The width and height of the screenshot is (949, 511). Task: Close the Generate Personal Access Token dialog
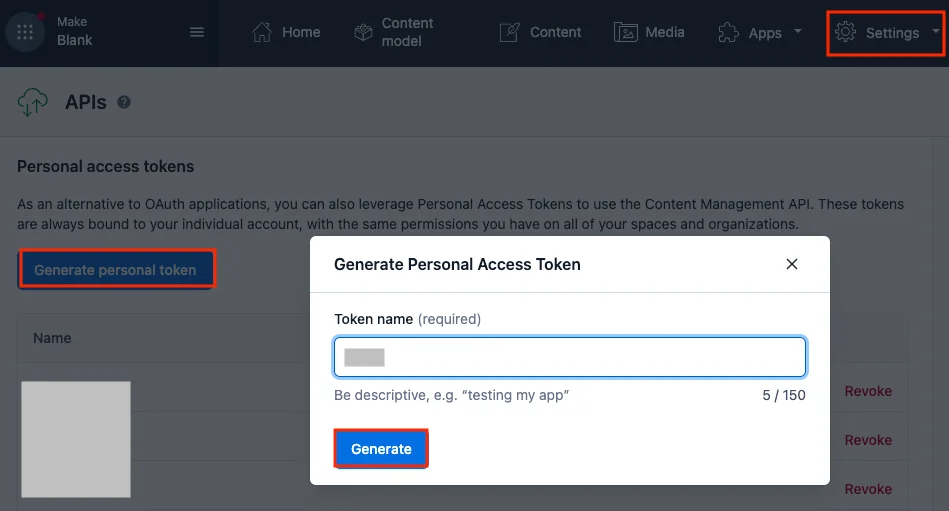tap(792, 264)
